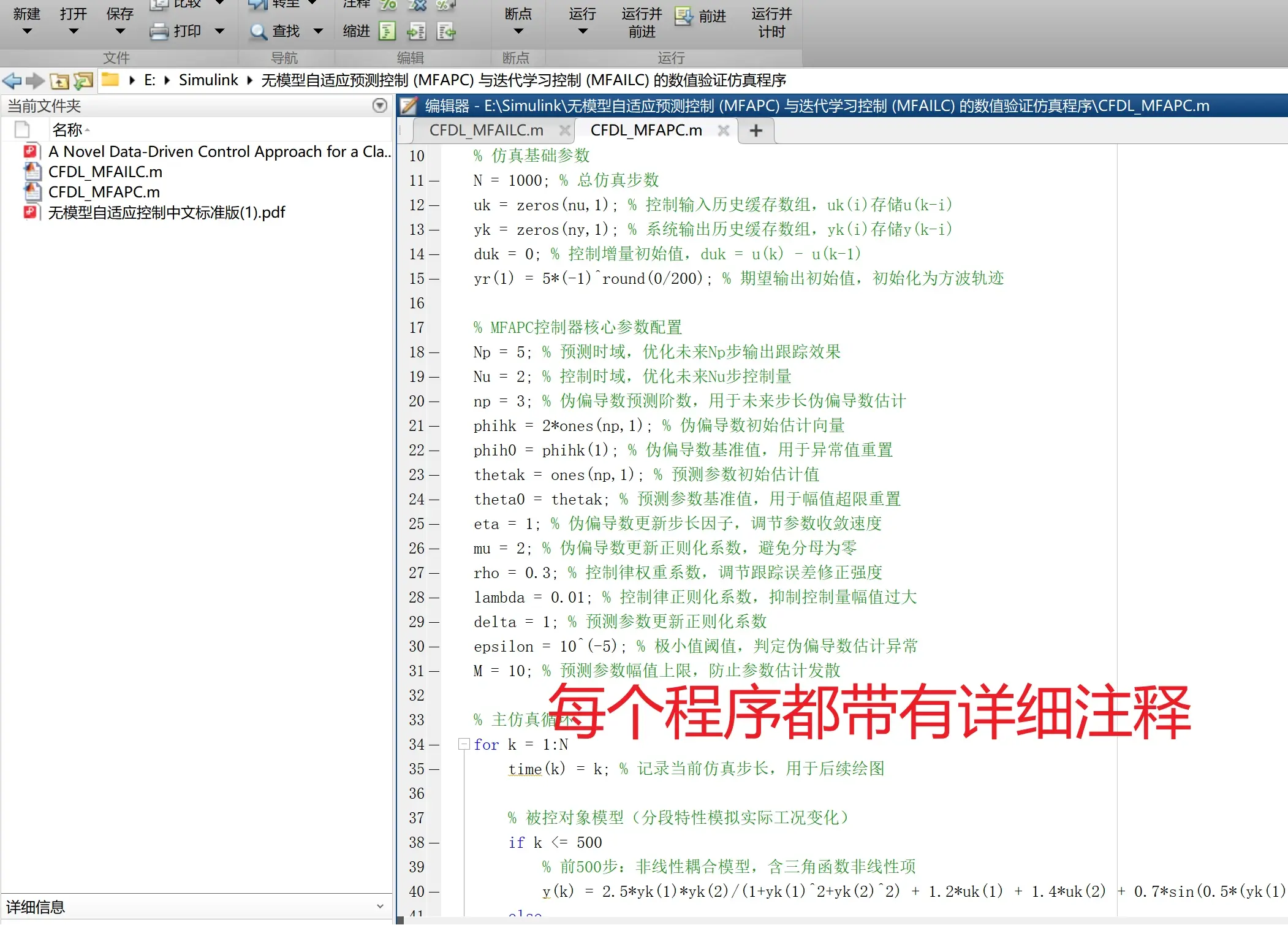Click the Find (查找) magnifier icon

click(258, 31)
